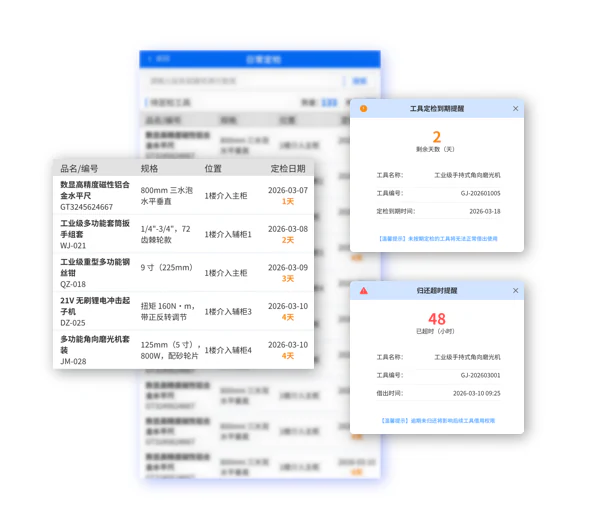Image resolution: width=591 pixels, height=523 pixels.
Task: Select row QZ-018 钢丝钳
Action: (184, 273)
